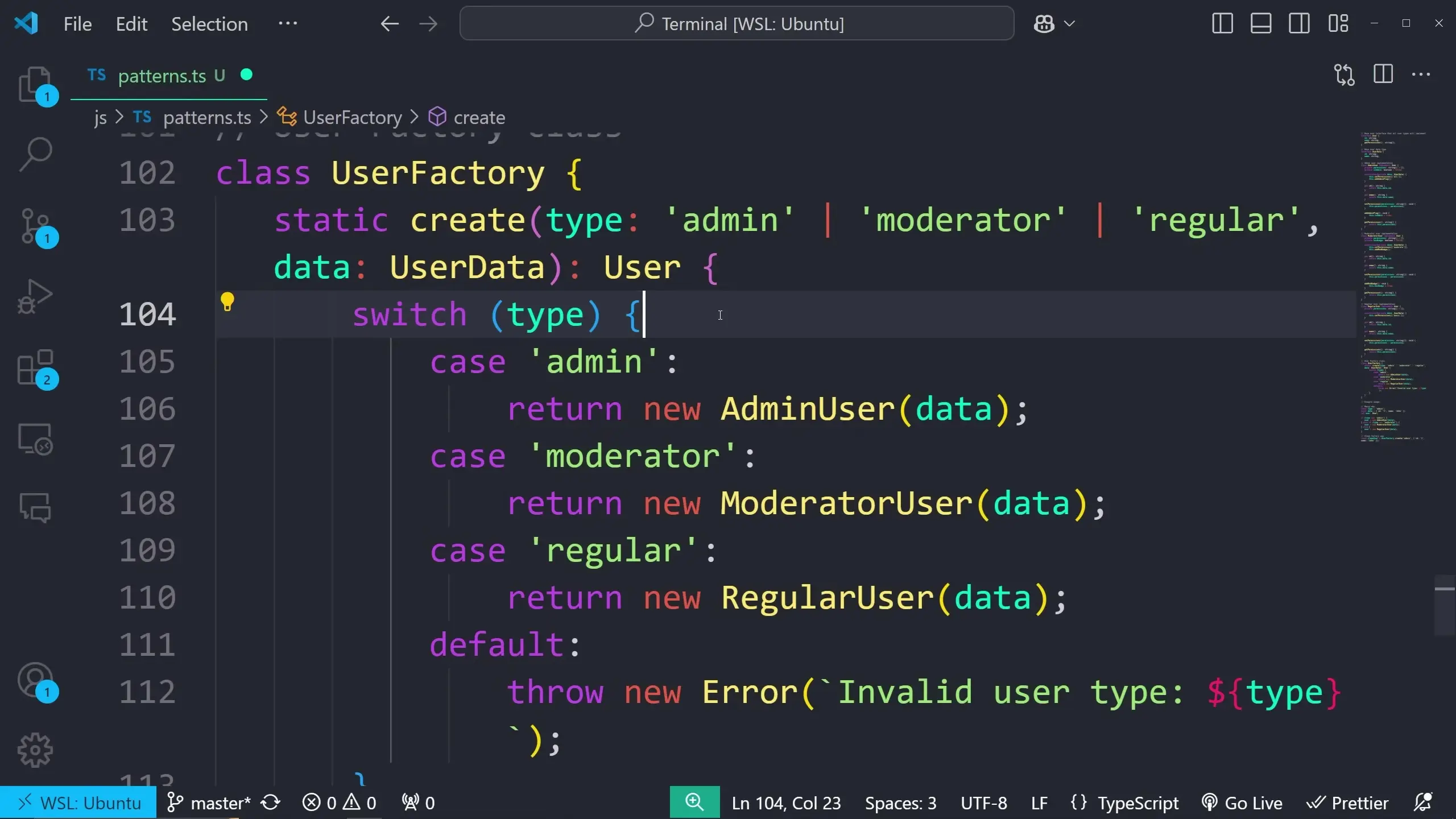This screenshot has height=819, width=1456.
Task: Open the Manage gear menu
Action: 35,750
